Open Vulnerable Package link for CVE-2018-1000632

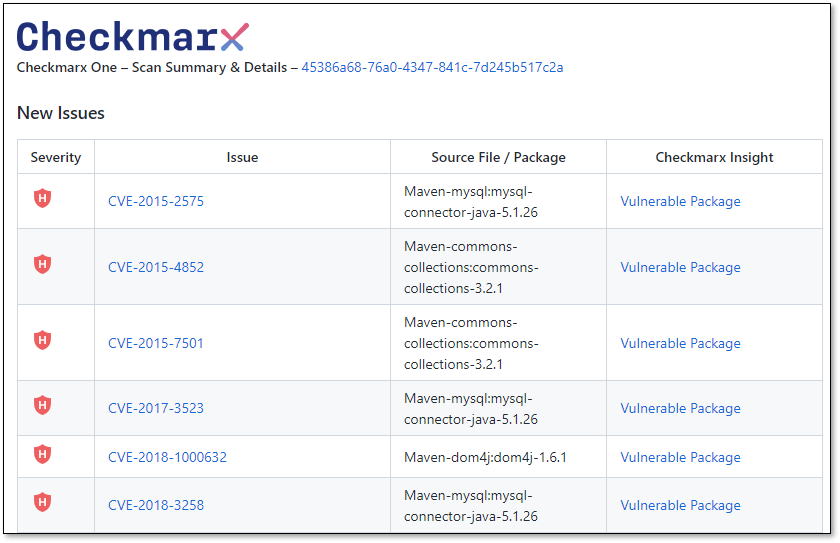click(x=680, y=457)
